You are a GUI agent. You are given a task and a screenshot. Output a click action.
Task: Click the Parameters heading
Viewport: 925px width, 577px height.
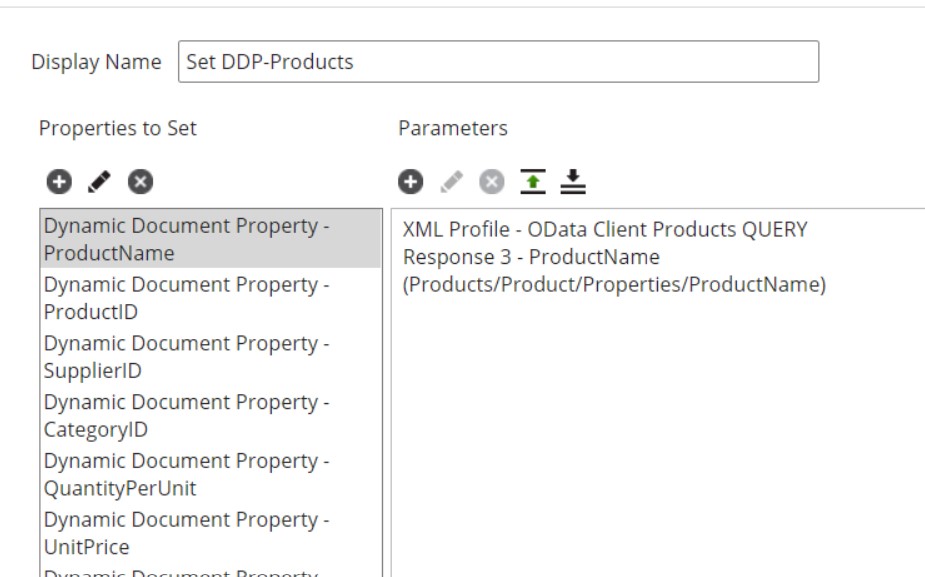point(452,128)
